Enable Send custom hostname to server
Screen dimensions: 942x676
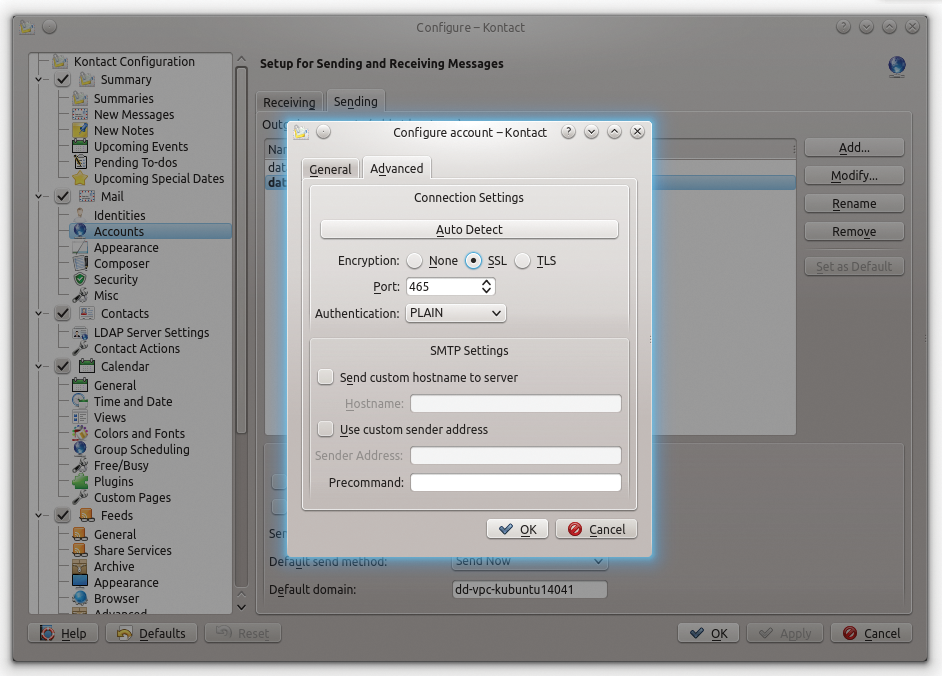click(325, 378)
